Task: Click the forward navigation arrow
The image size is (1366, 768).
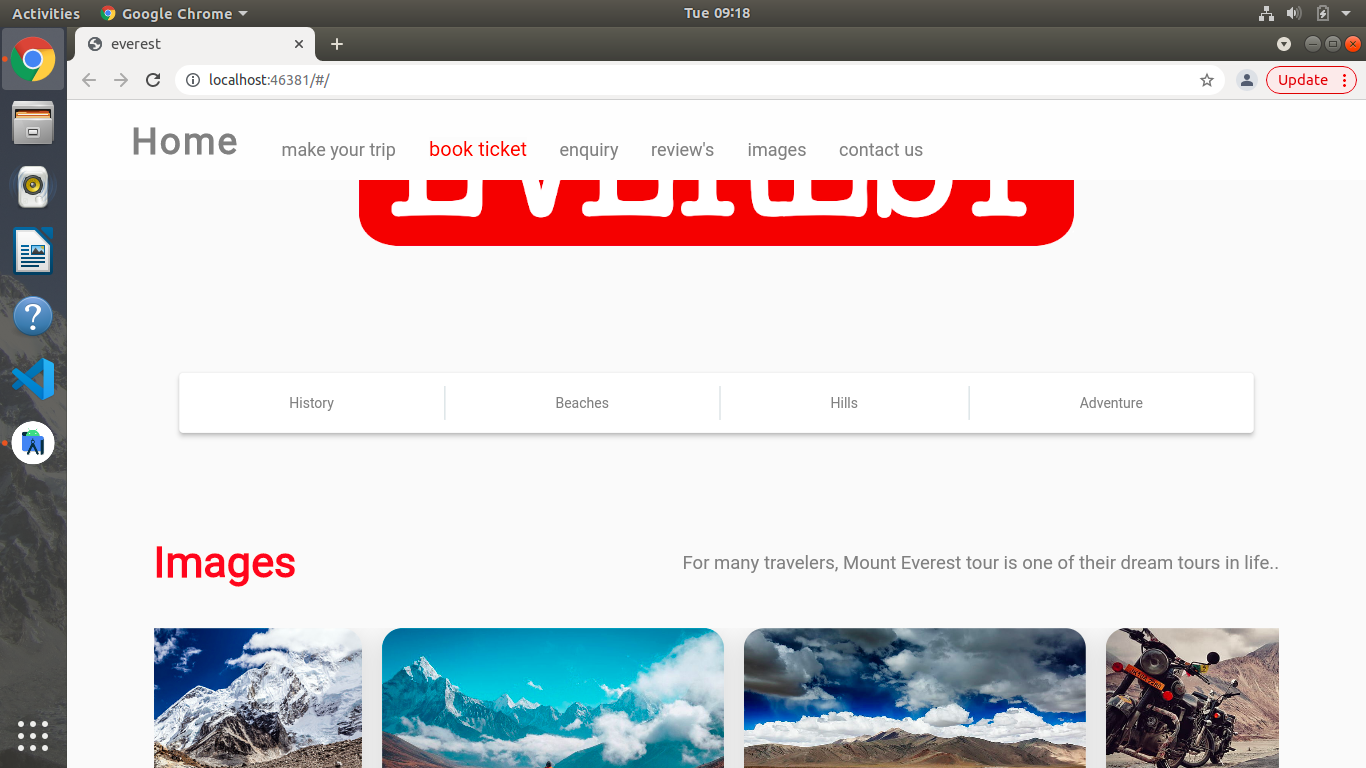Action: (x=120, y=80)
